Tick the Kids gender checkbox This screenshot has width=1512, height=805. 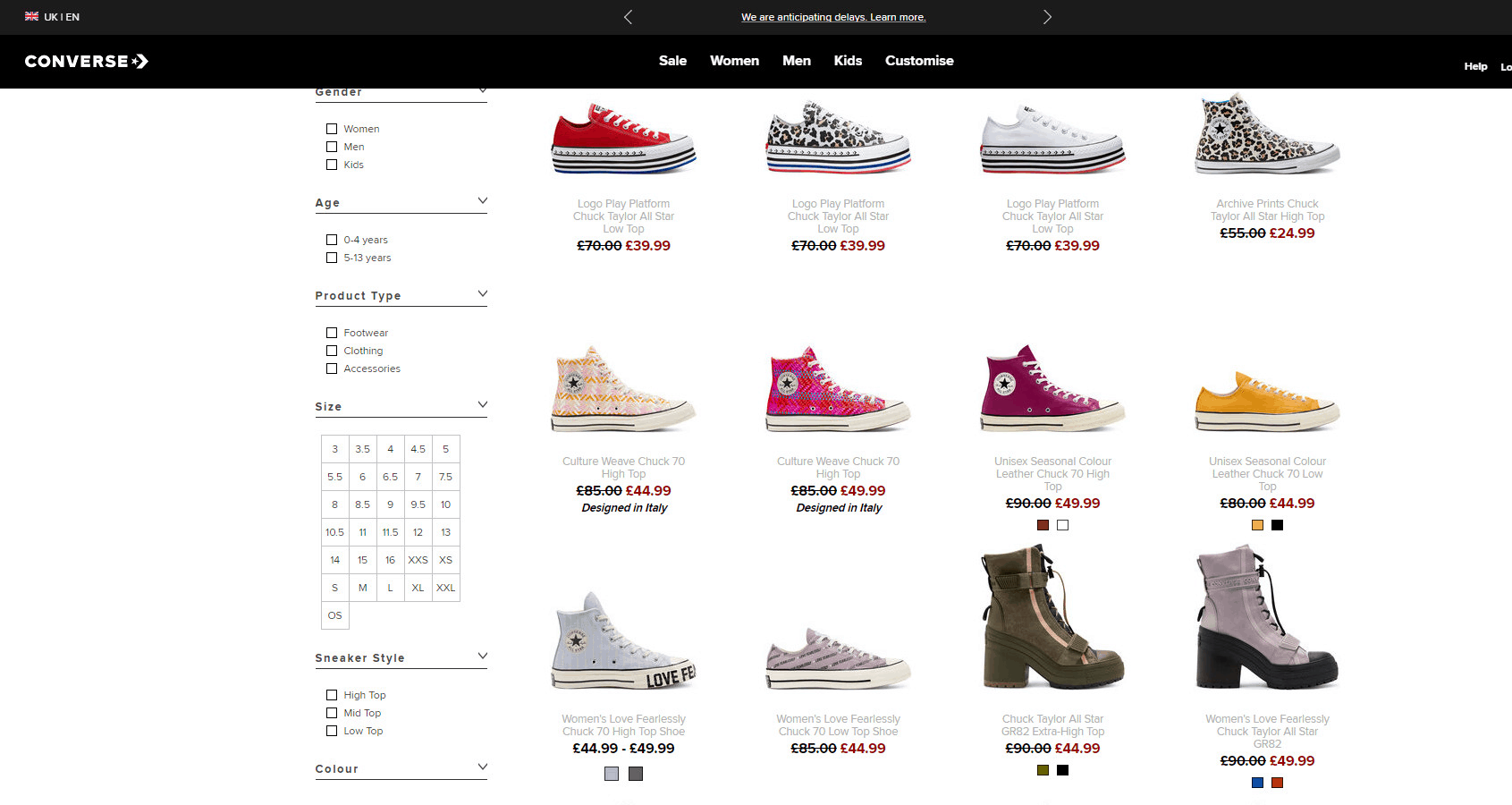click(x=332, y=165)
